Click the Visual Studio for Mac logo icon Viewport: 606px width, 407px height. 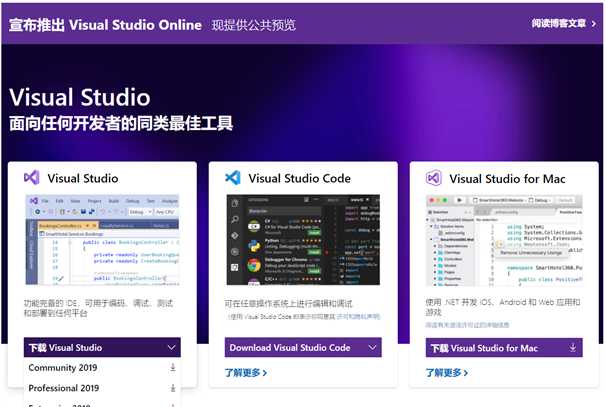[x=434, y=178]
